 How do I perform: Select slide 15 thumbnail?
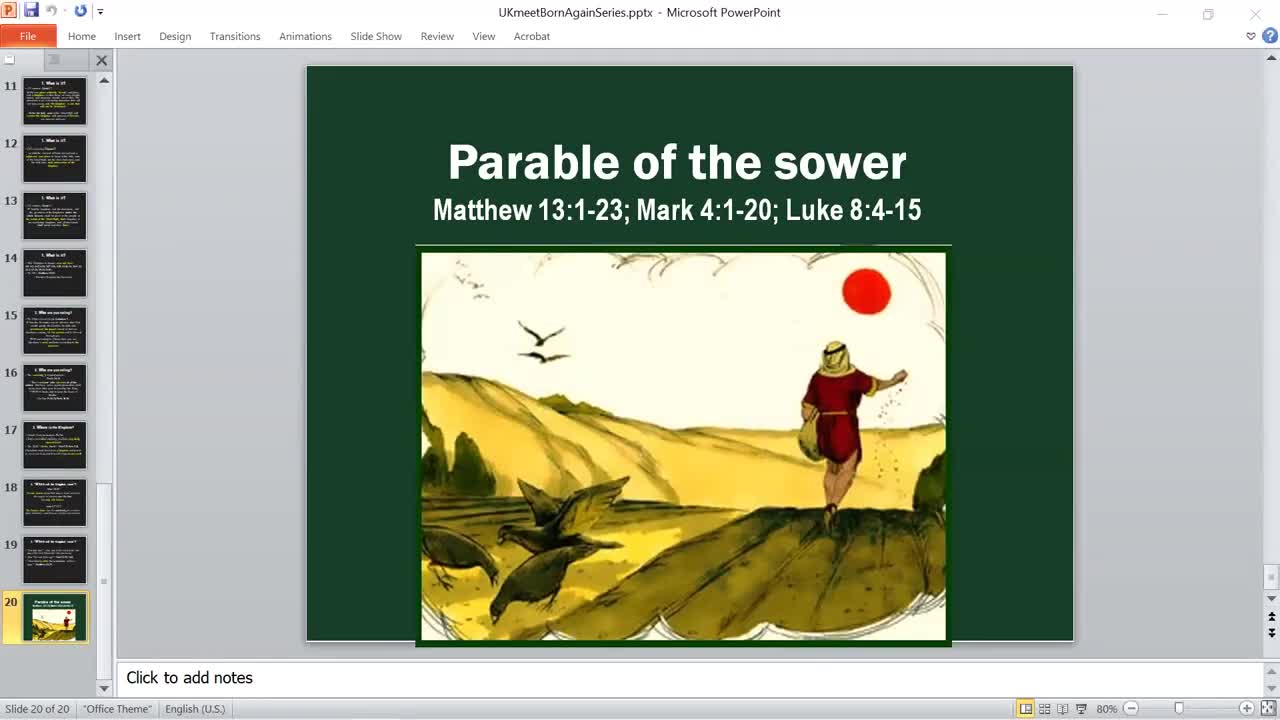(x=55, y=331)
